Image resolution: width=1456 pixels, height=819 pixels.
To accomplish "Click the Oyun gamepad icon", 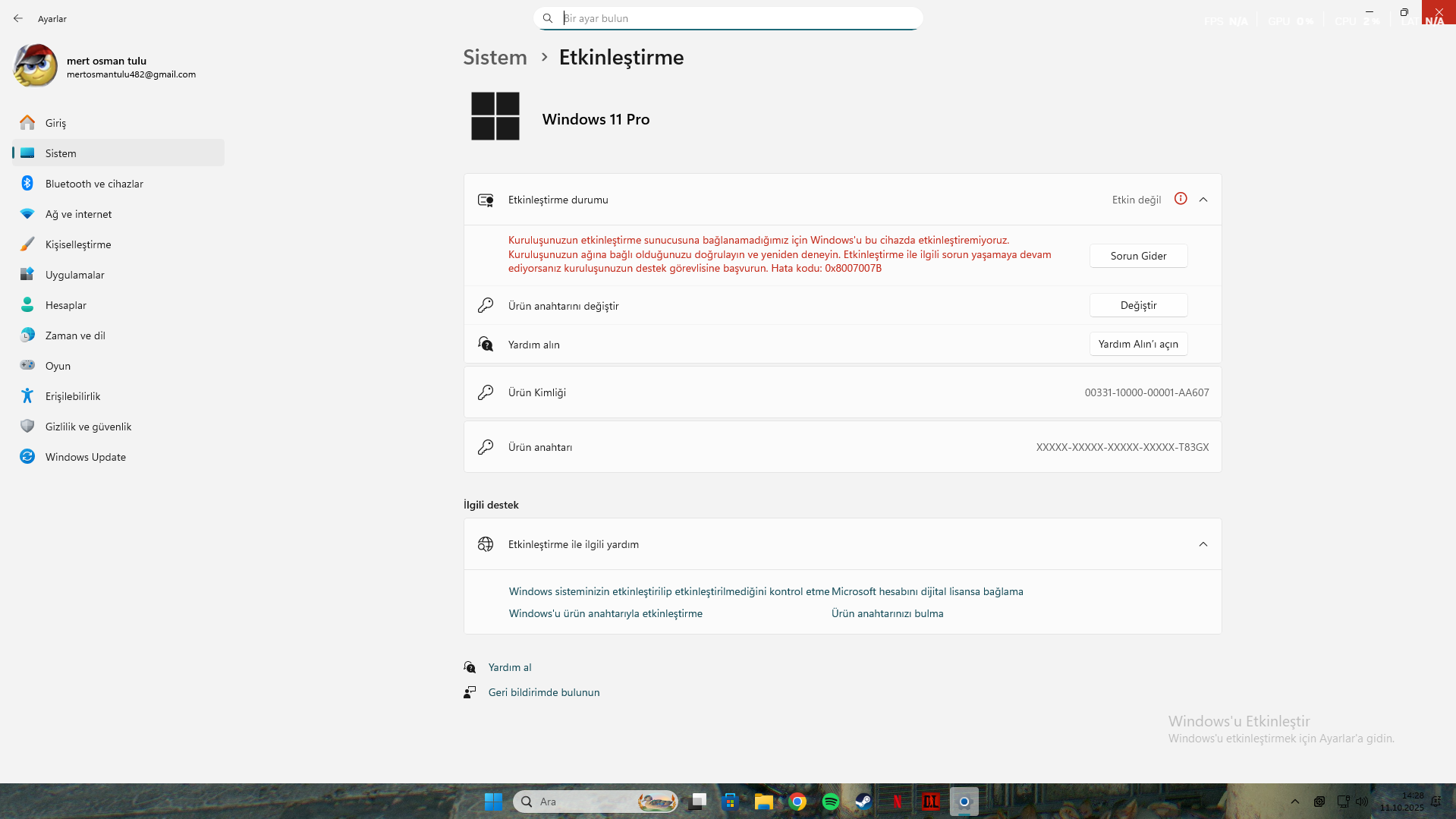I will [27, 365].
